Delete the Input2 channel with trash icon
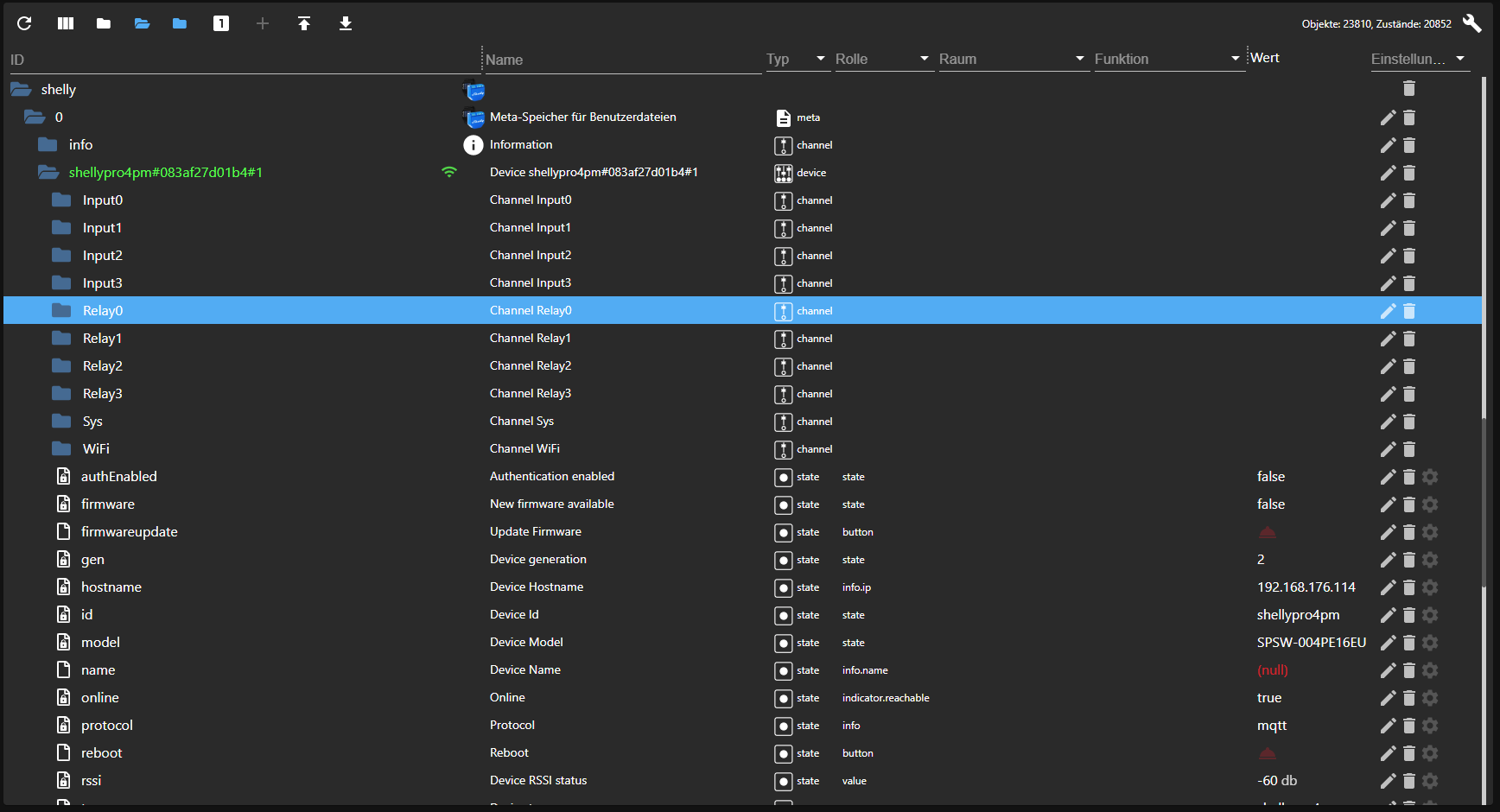 coord(1409,256)
